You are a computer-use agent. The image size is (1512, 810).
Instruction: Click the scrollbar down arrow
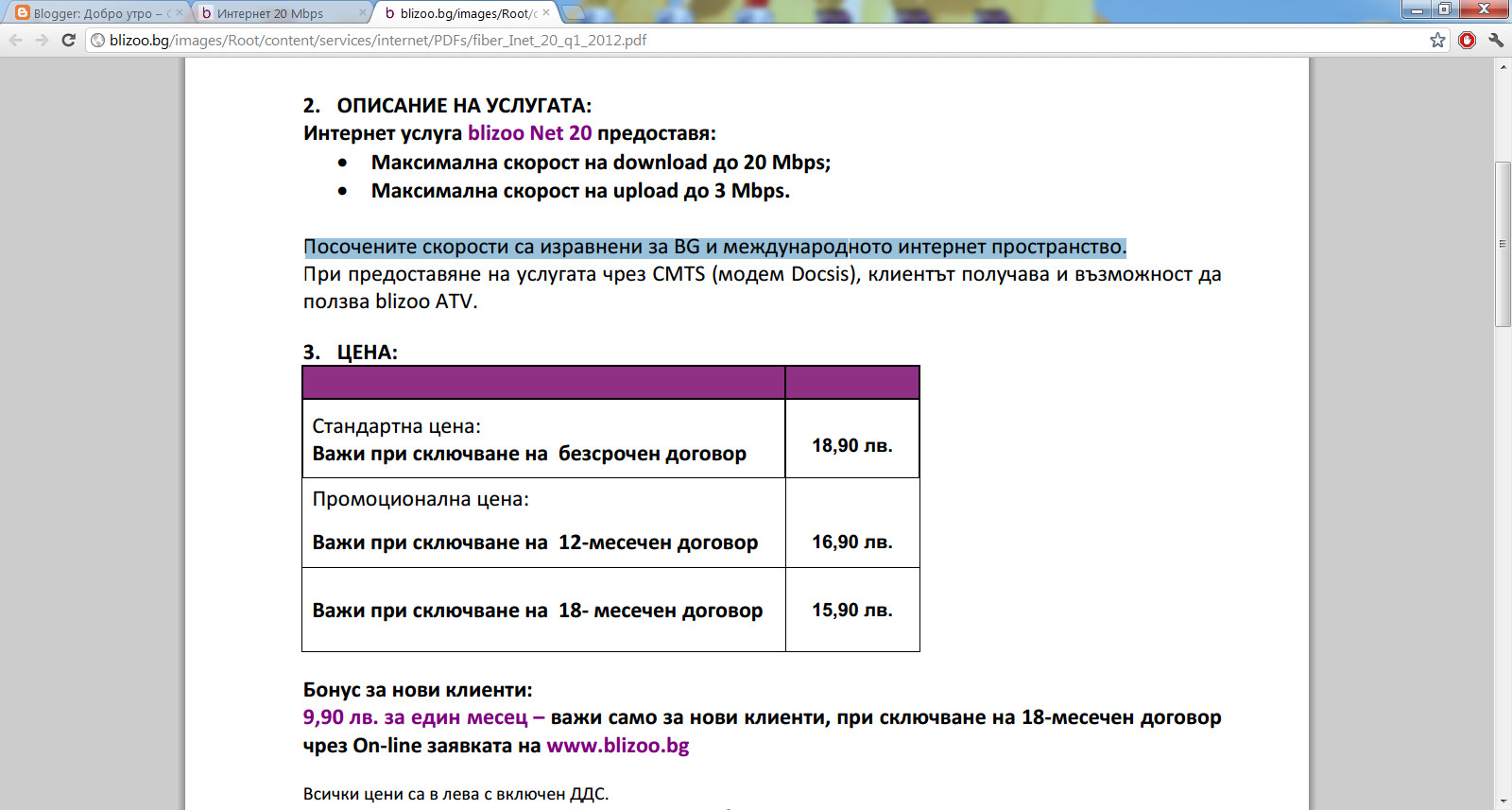1503,801
